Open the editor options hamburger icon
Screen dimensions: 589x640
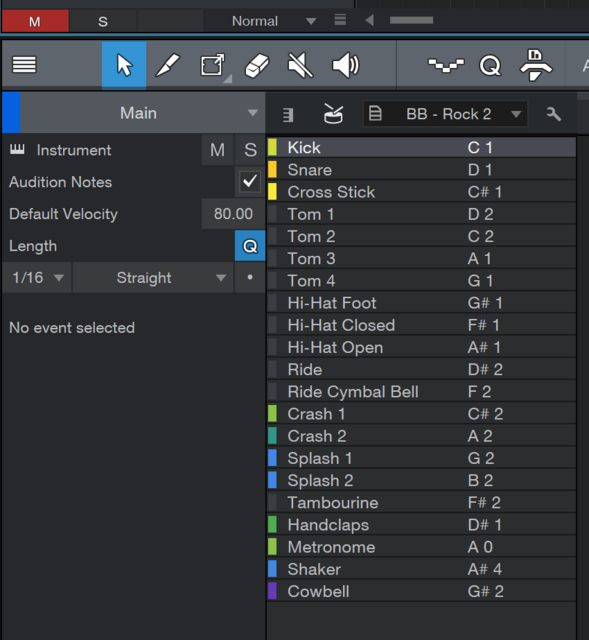tap(24, 64)
